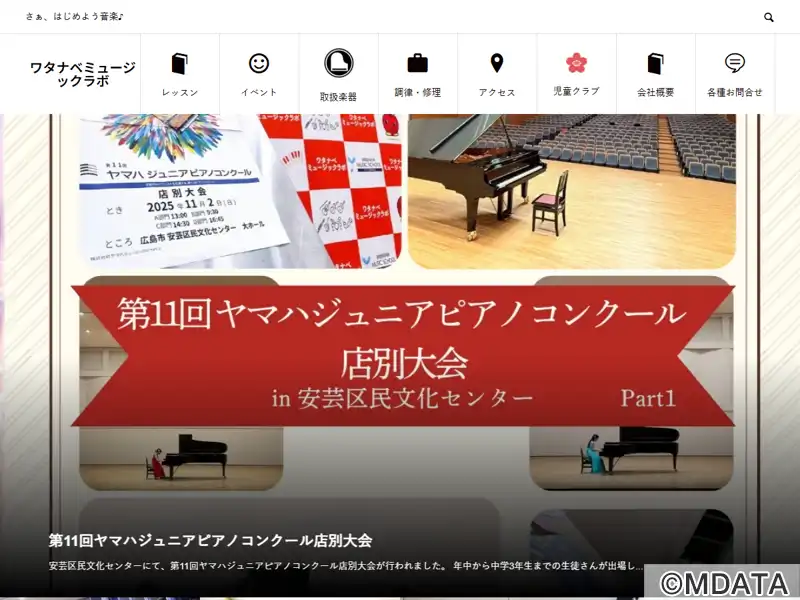Click the 取扱楽器 grand piano icon

pyautogui.click(x=339, y=63)
